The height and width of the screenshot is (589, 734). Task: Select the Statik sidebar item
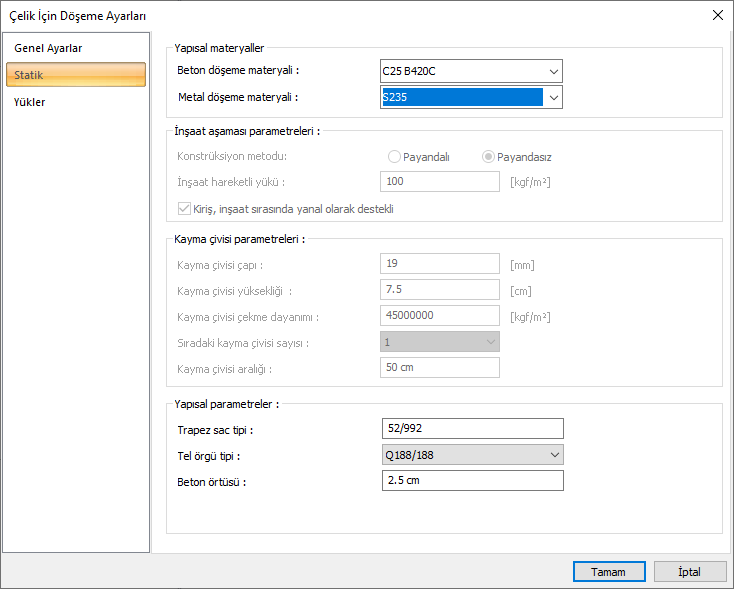pos(75,75)
